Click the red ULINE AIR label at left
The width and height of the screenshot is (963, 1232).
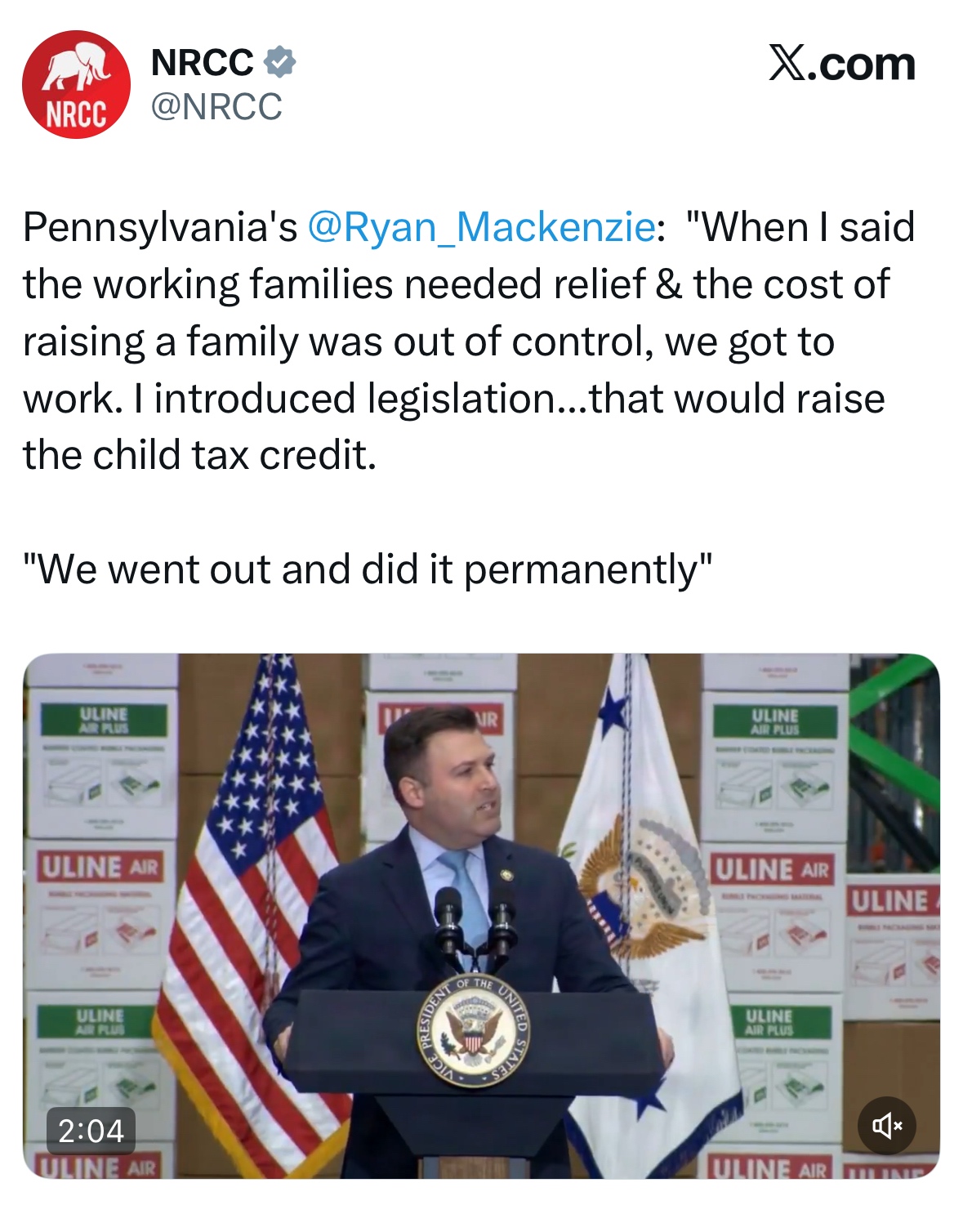point(100,867)
